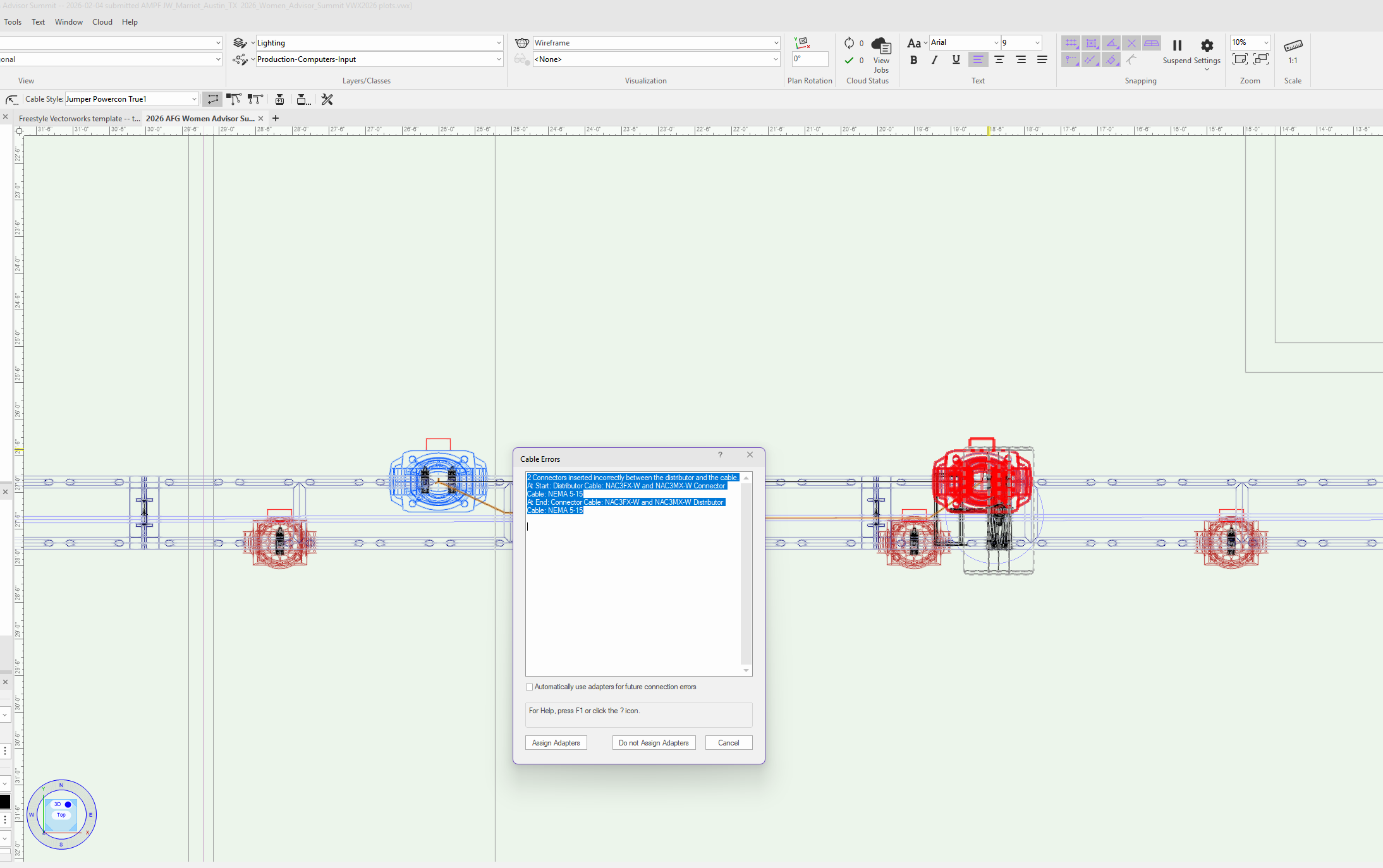
Task: Click the black fill color swatch
Action: (x=5, y=802)
